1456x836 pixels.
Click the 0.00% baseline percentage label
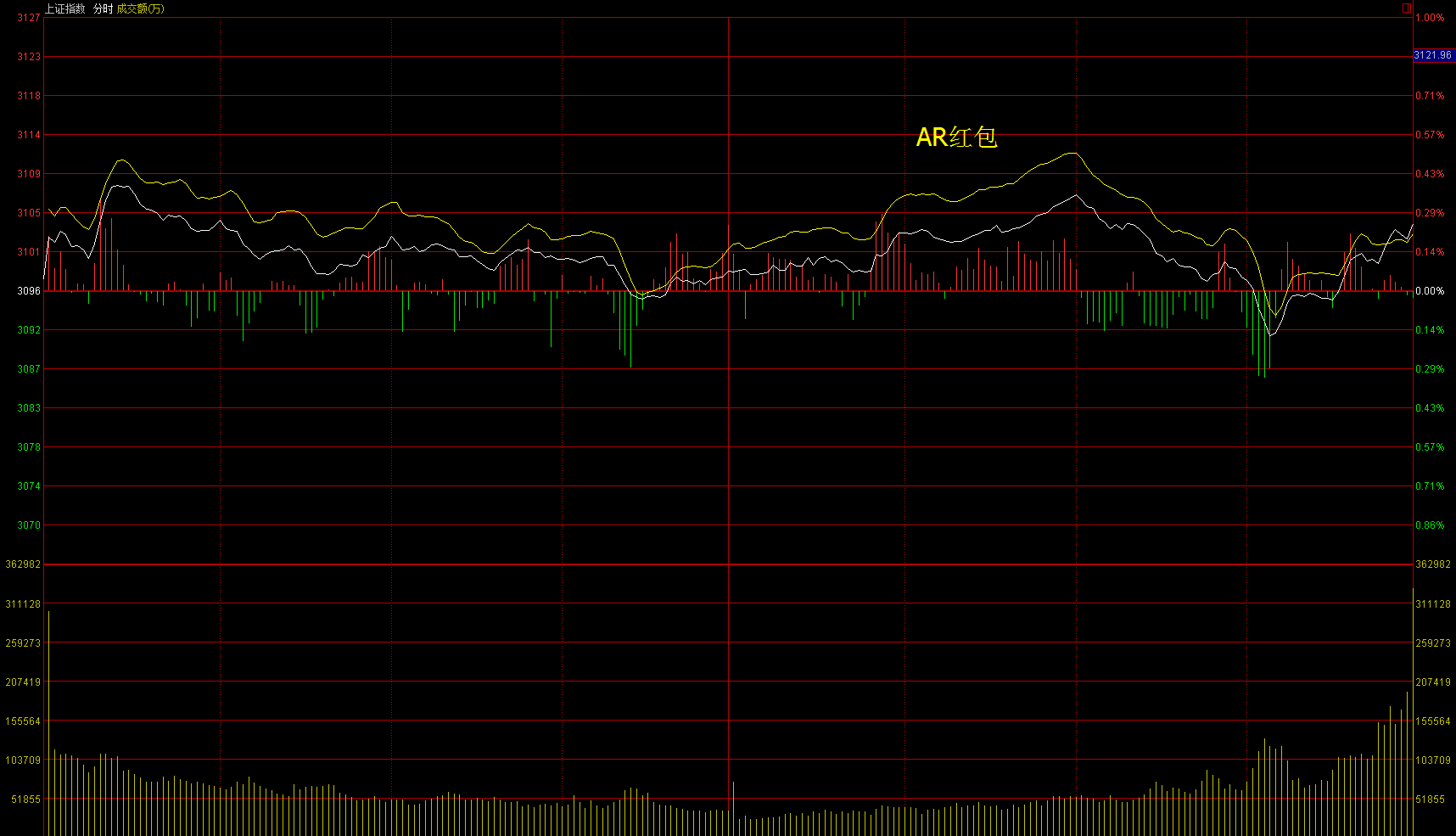[x=1430, y=291]
